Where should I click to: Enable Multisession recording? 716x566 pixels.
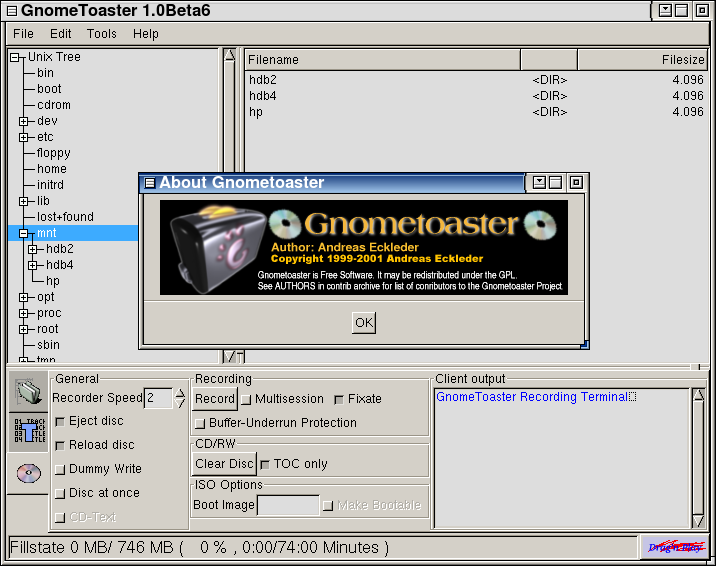[x=246, y=399]
